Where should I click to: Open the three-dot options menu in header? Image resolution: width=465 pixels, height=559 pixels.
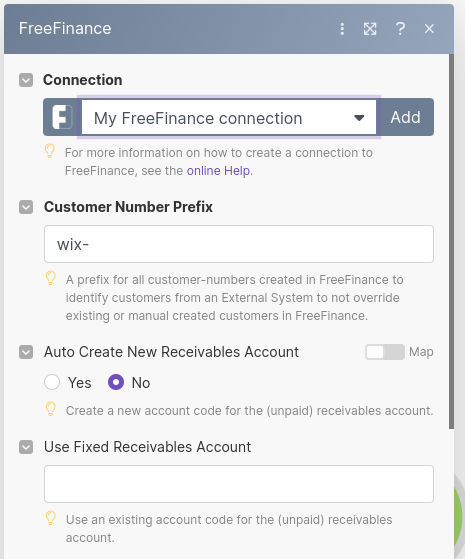(342, 29)
